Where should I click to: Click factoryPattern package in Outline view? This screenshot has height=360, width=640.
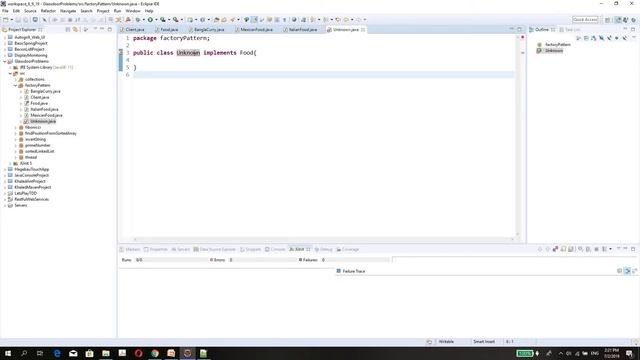tap(558, 44)
